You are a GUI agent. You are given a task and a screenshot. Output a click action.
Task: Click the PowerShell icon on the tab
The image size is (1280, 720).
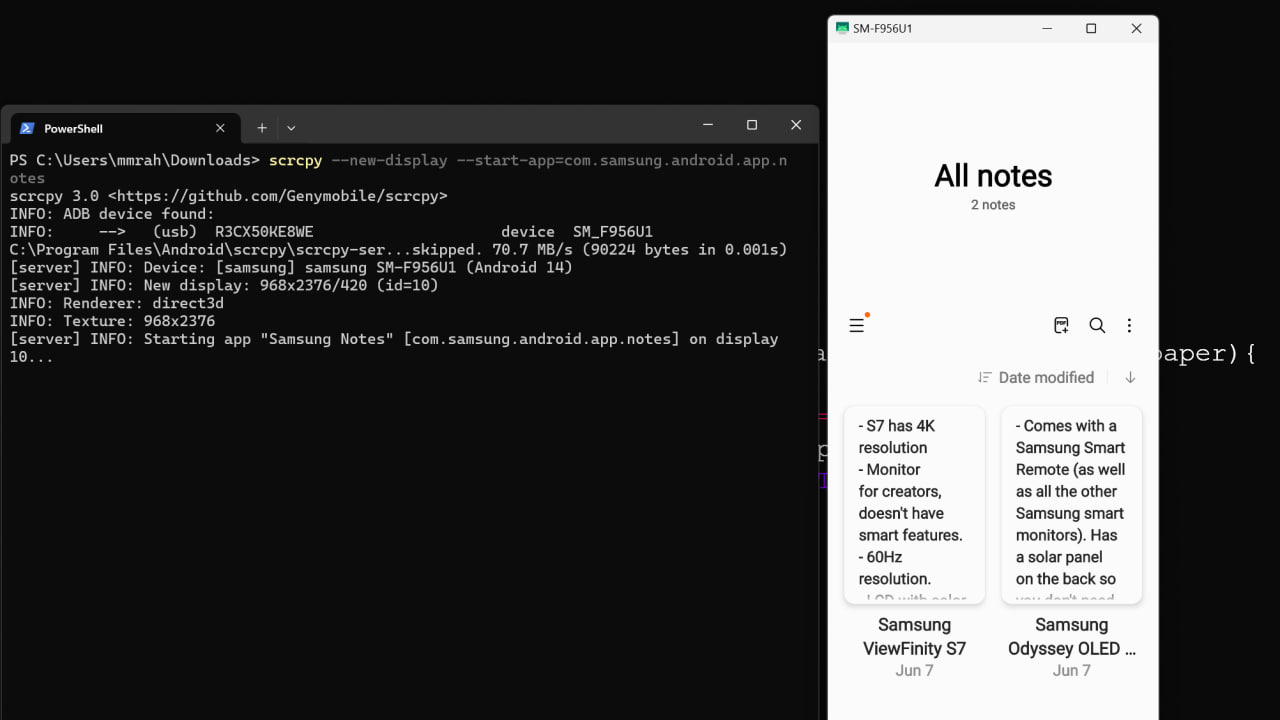pos(27,128)
